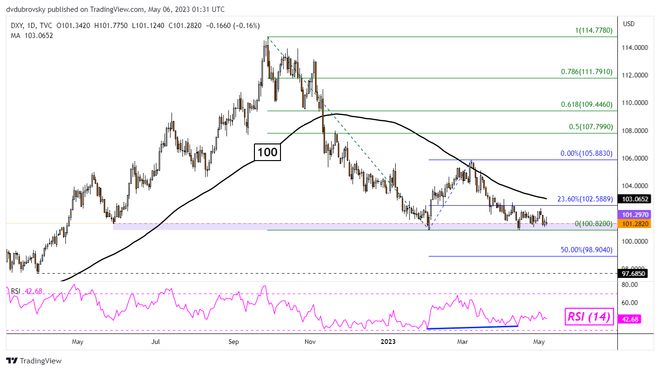The image size is (660, 371).
Task: Click the RSI (14) label box
Action: [x=589, y=317]
